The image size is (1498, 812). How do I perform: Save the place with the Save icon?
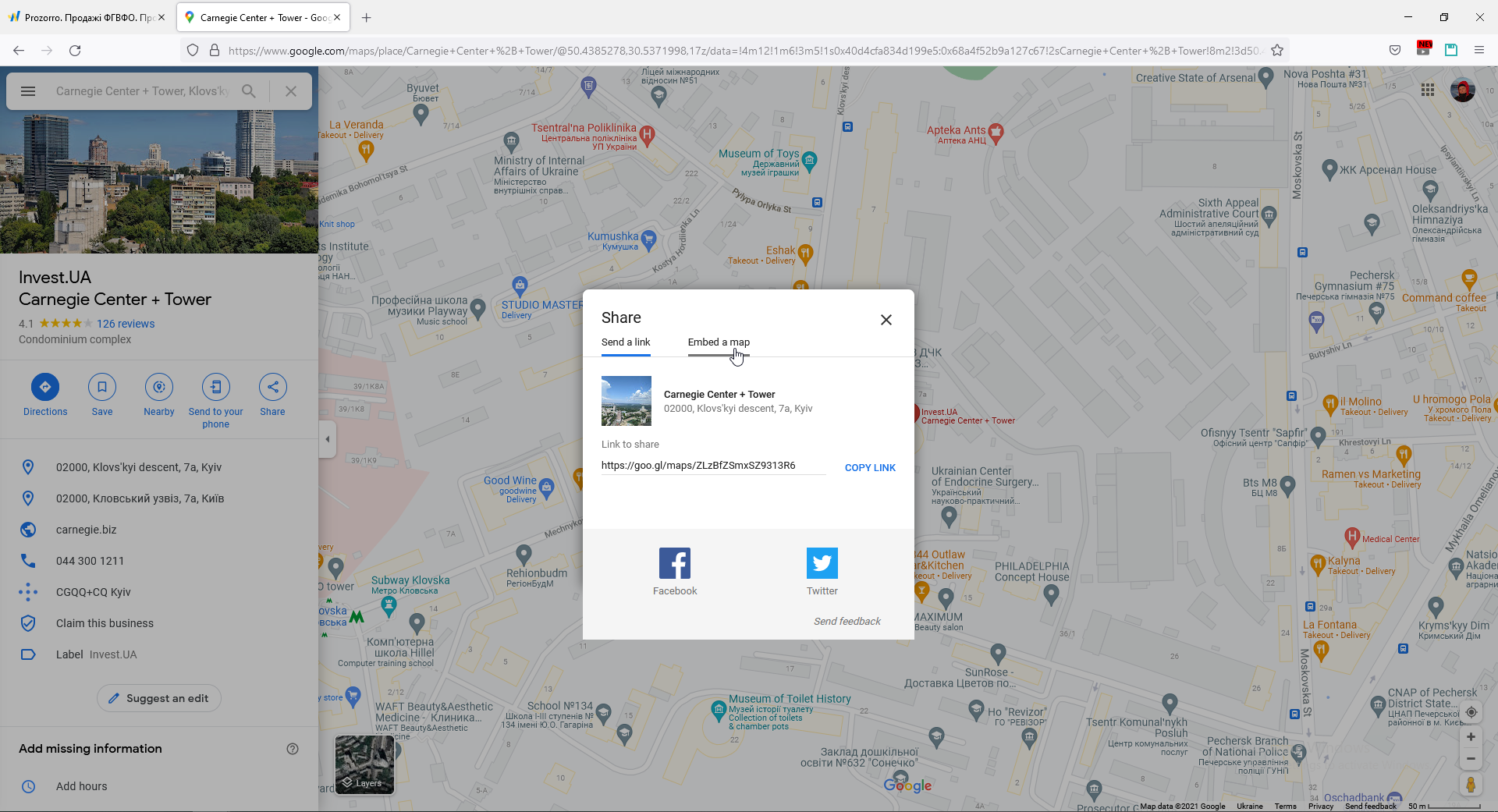[x=102, y=387]
